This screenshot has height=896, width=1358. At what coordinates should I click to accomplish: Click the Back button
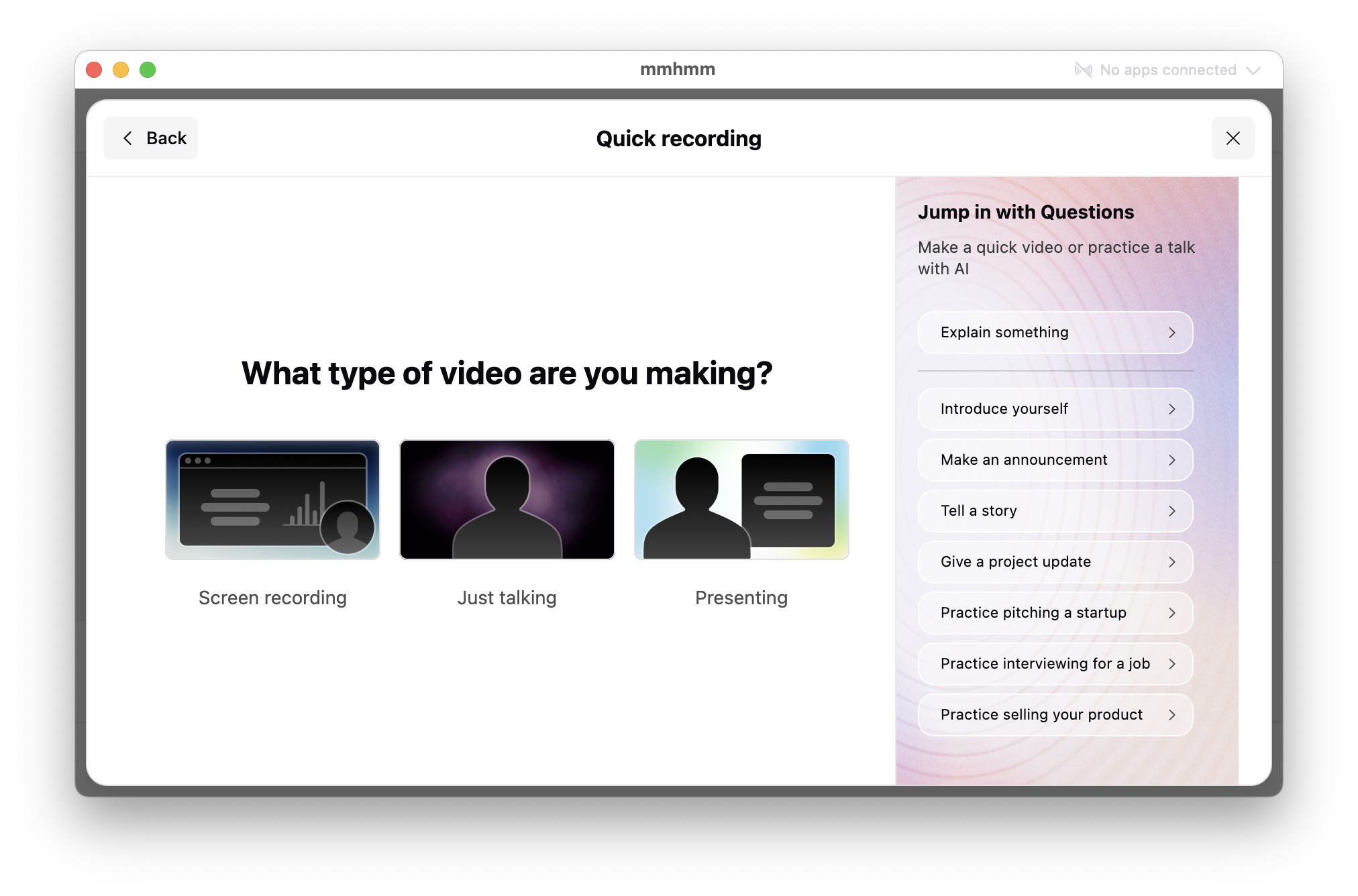click(150, 137)
